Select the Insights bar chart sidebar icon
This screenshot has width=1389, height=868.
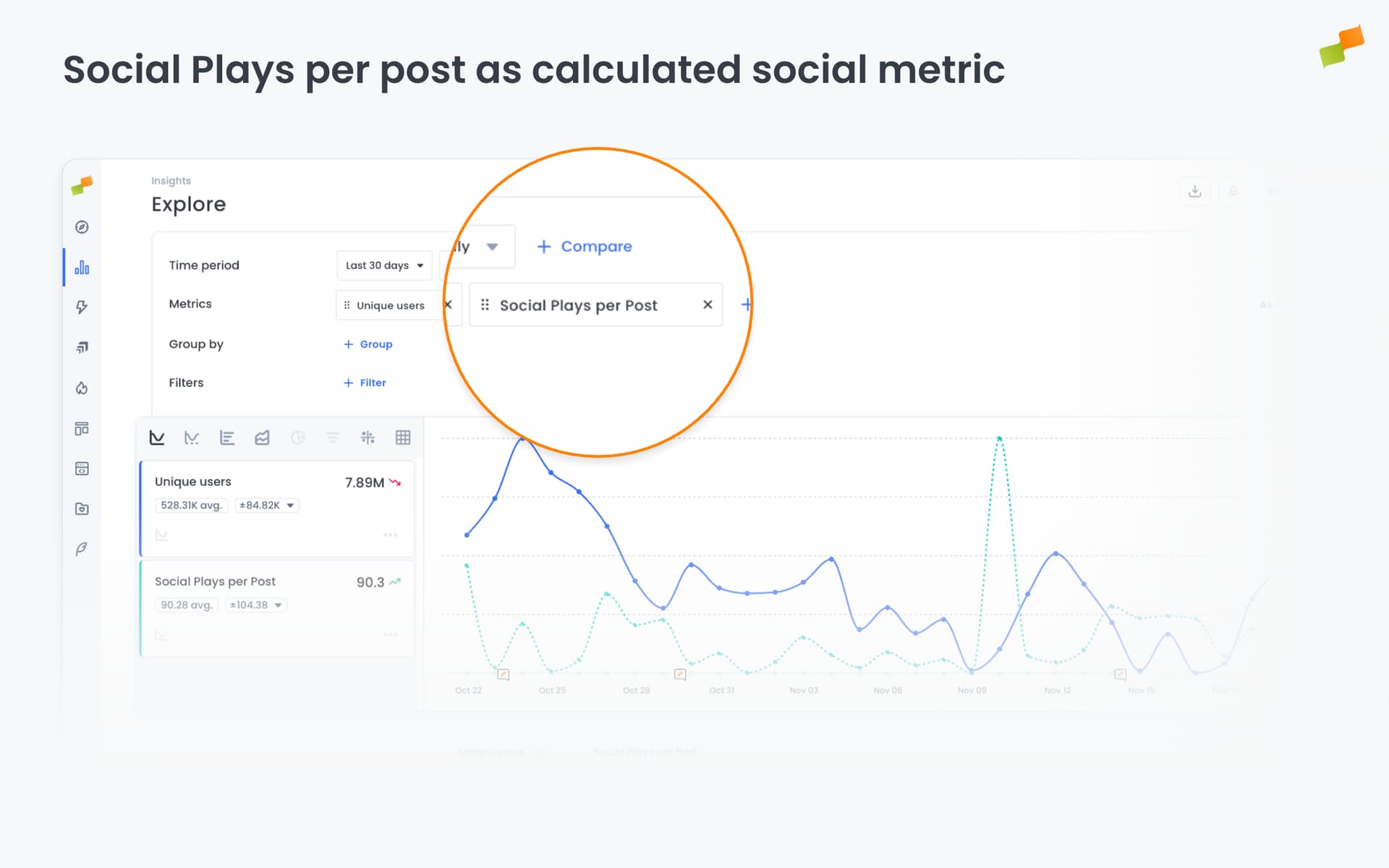click(x=82, y=267)
